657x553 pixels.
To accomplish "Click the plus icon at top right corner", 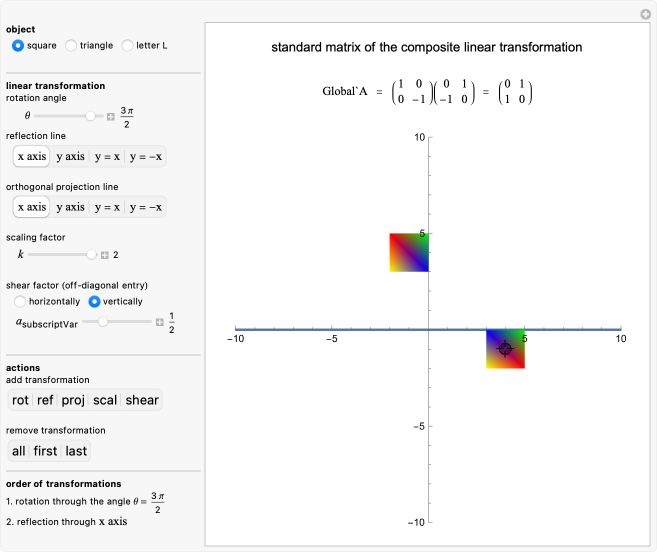I will (645, 14).
